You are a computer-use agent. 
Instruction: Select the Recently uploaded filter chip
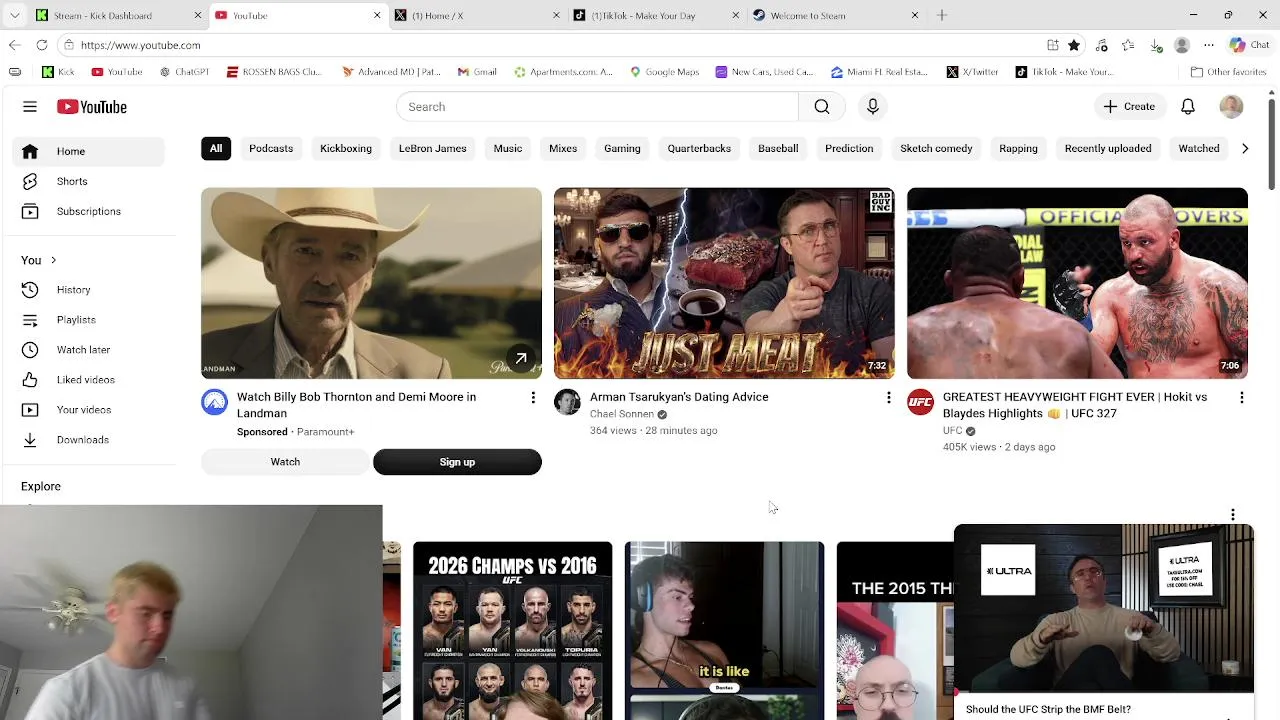pyautogui.click(x=1108, y=148)
